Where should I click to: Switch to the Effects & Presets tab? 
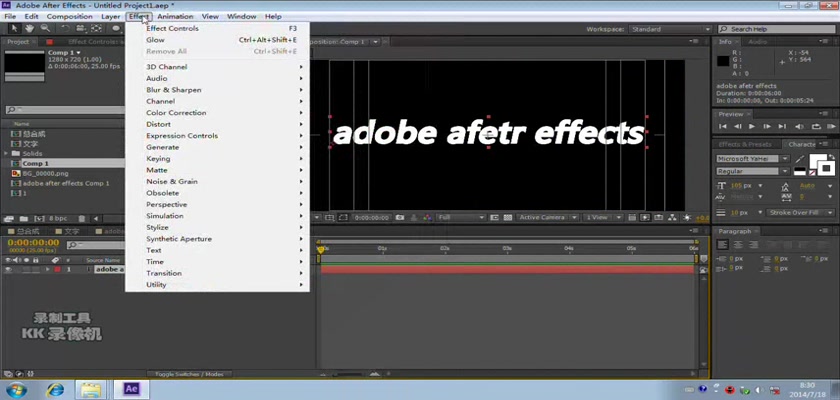(745, 145)
